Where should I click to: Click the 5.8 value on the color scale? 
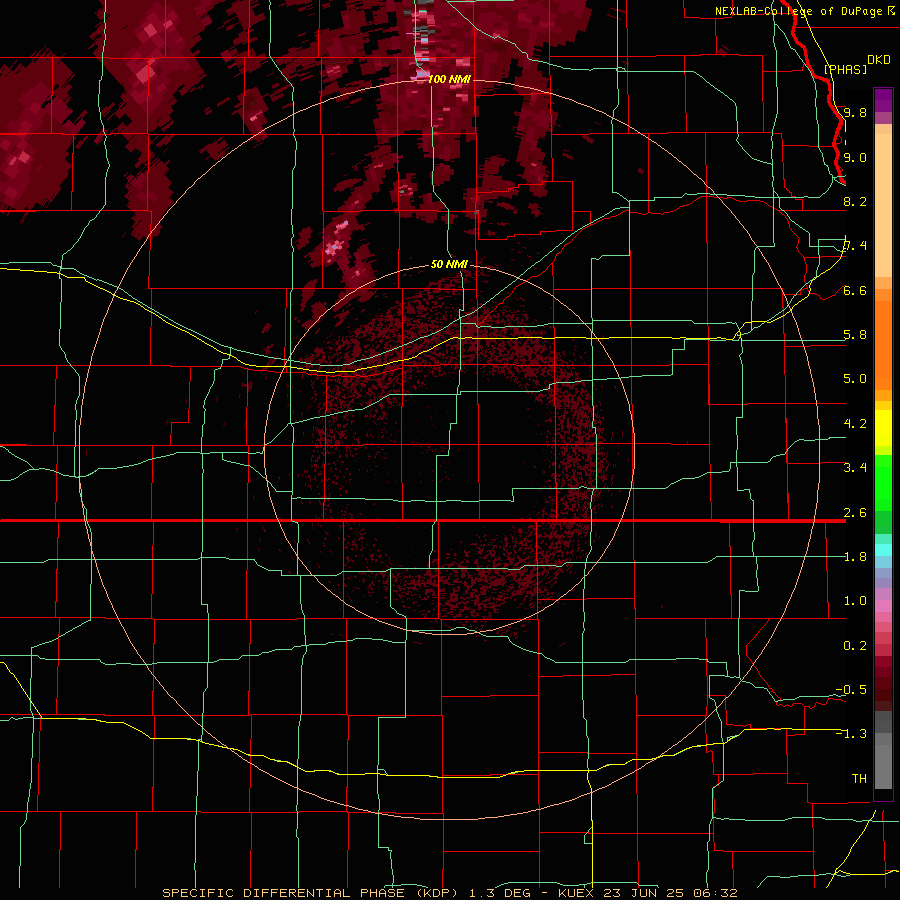[855, 335]
